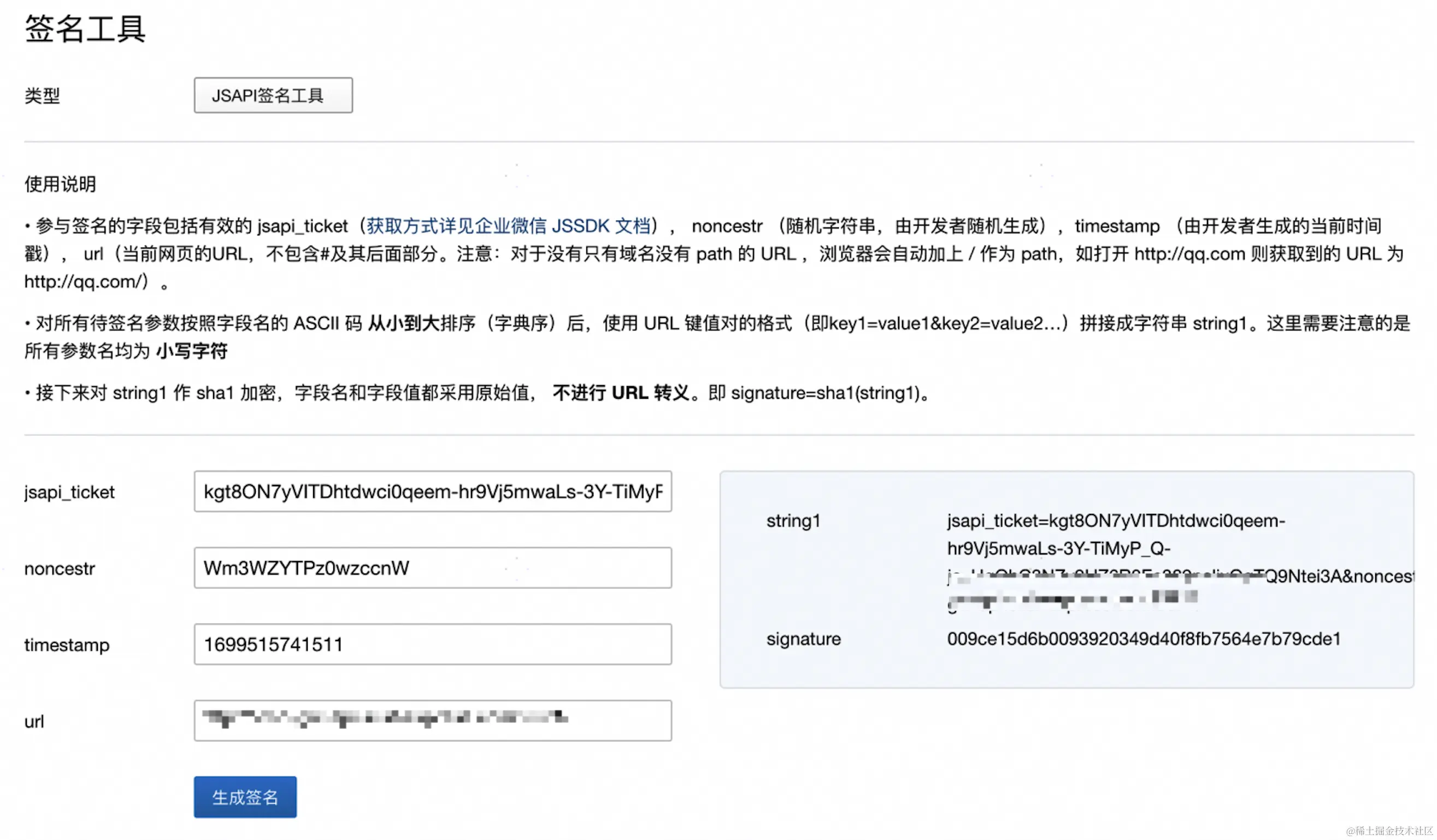
Task: Click the jsapi_ticket field label
Action: (69, 492)
